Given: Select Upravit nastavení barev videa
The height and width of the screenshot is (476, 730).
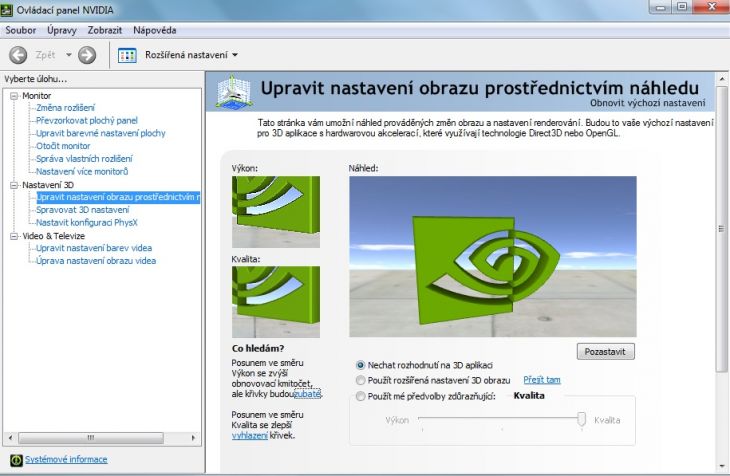Looking at the screenshot, I should (x=94, y=248).
